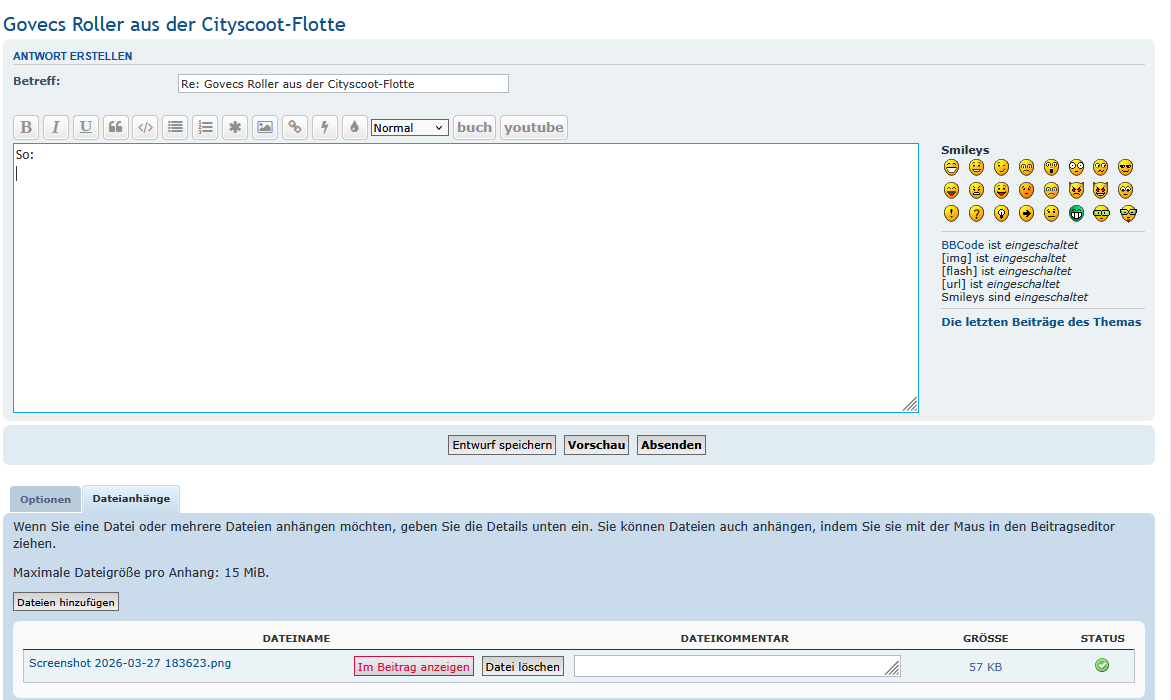Click the Im Beitrag anzeigen button

pyautogui.click(x=414, y=667)
